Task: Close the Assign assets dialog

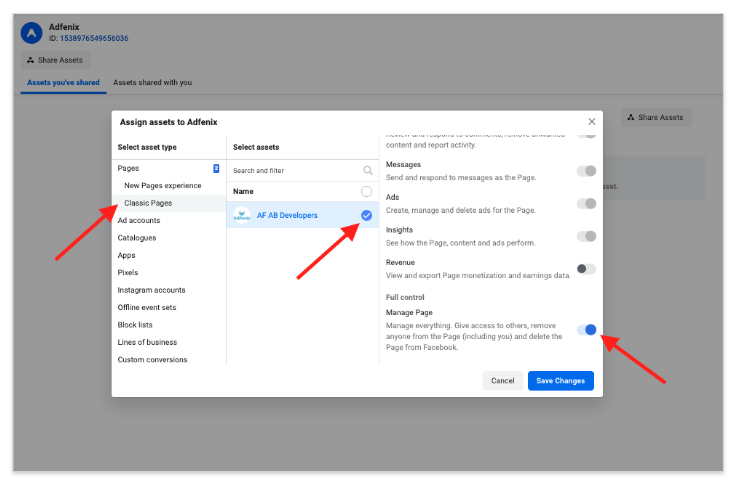Action: (x=592, y=122)
